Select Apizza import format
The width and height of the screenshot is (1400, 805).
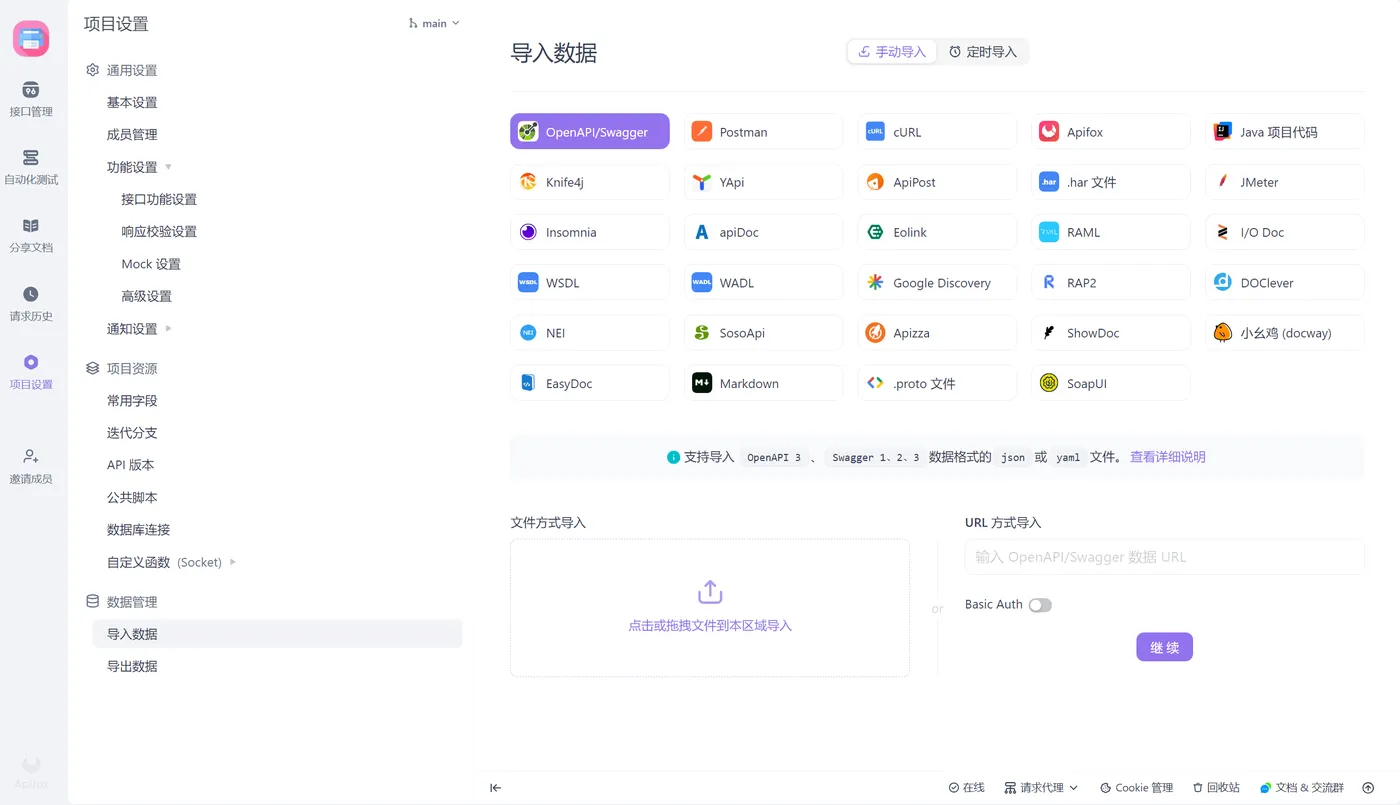tap(937, 333)
